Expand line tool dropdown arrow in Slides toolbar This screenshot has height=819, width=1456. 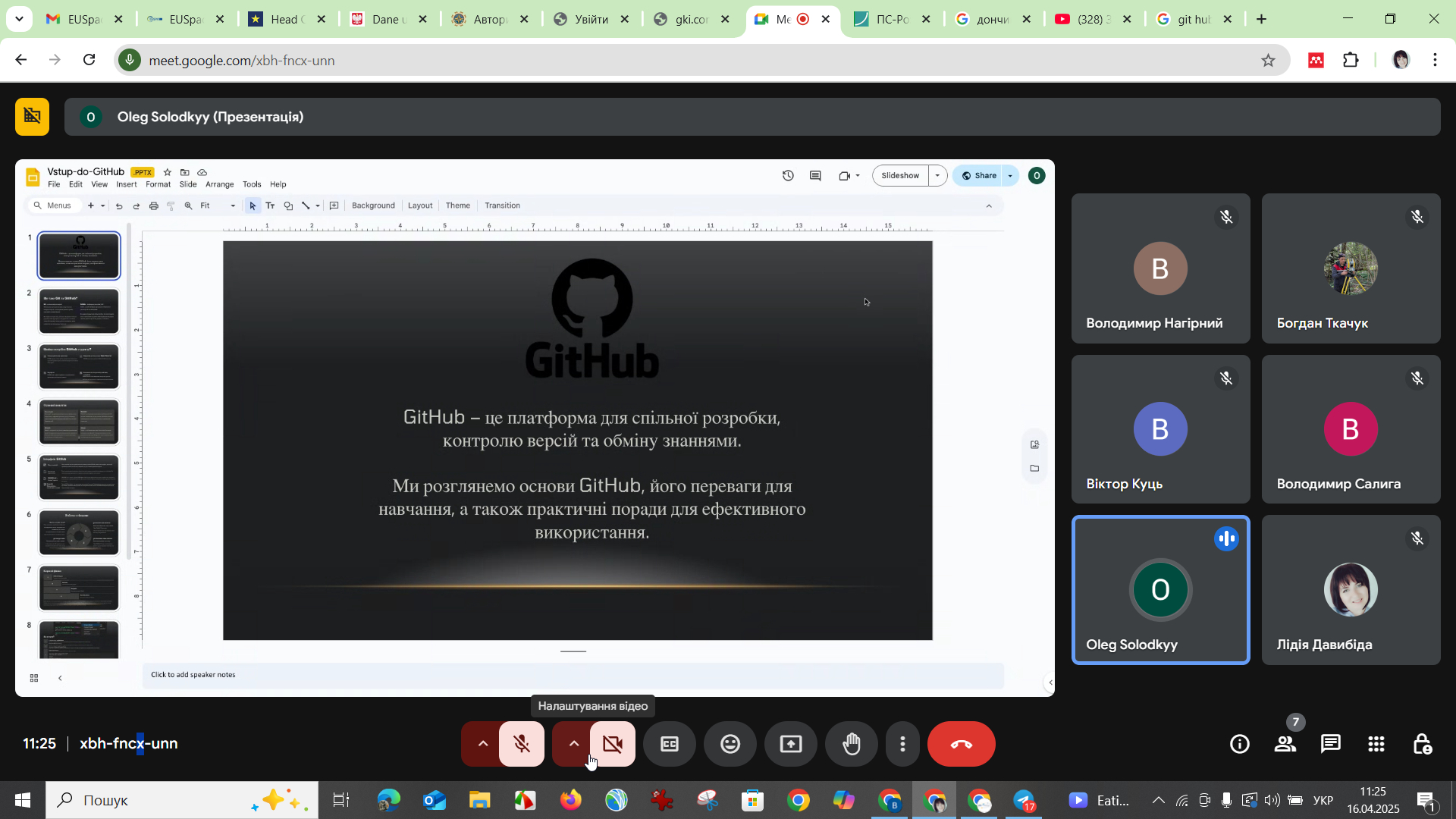click(318, 206)
